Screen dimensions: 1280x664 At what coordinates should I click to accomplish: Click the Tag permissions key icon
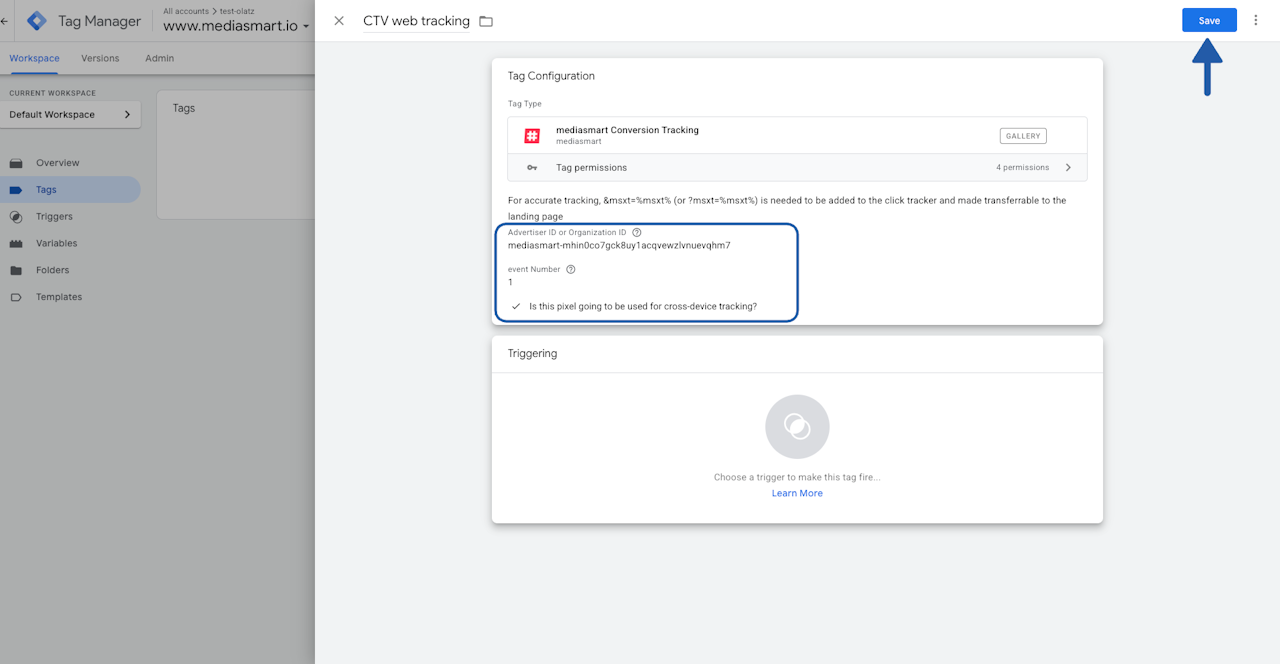(x=532, y=168)
